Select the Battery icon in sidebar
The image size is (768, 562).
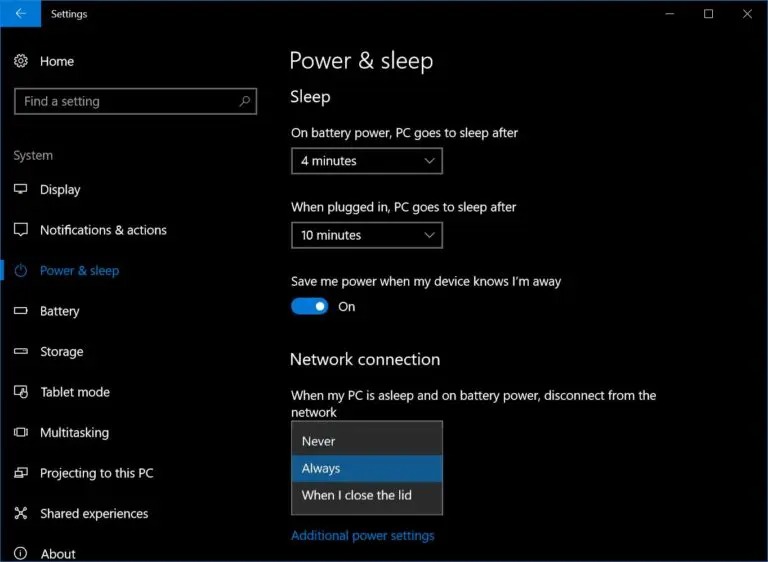(x=21, y=311)
